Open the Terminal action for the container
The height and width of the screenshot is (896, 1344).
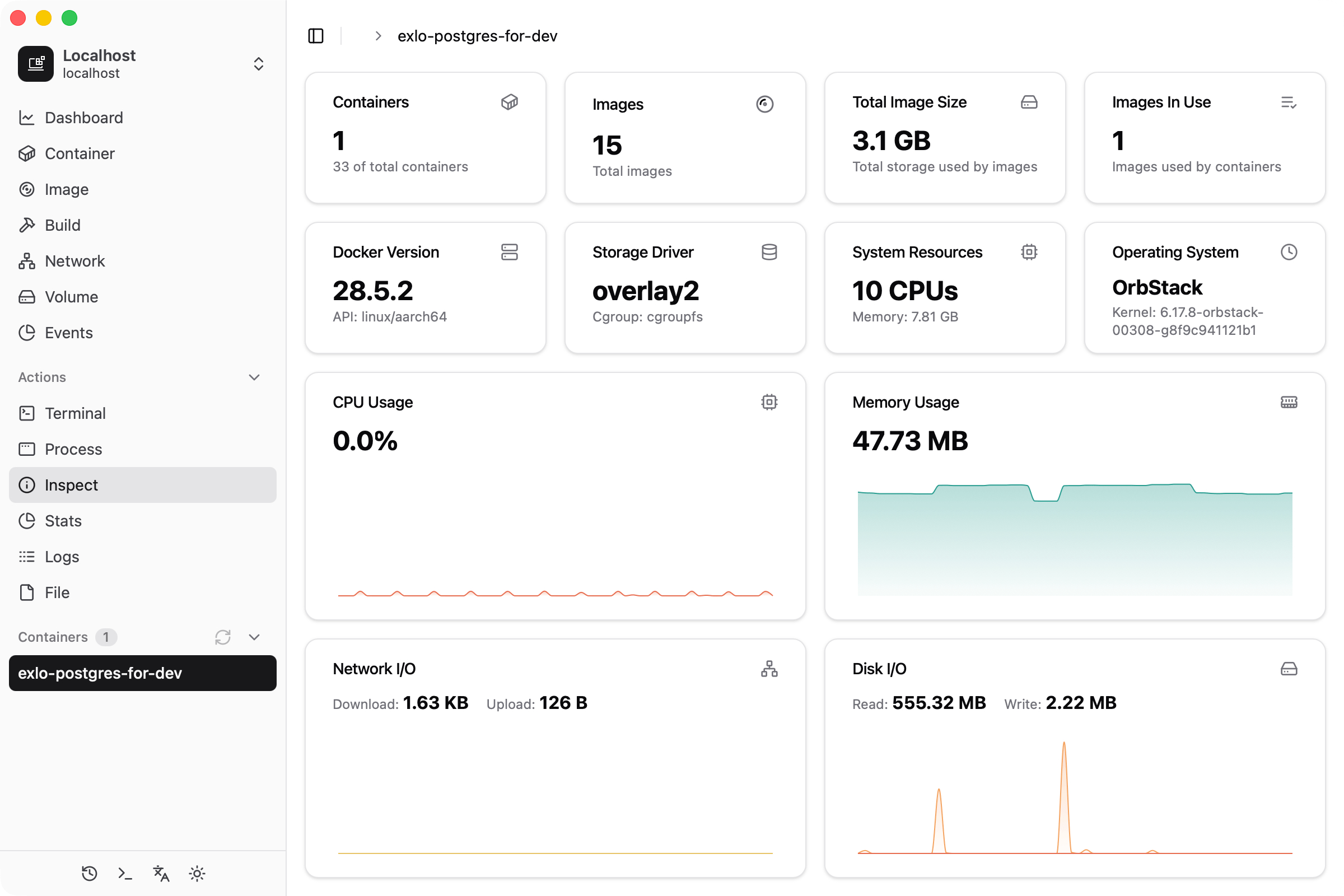pos(75,413)
